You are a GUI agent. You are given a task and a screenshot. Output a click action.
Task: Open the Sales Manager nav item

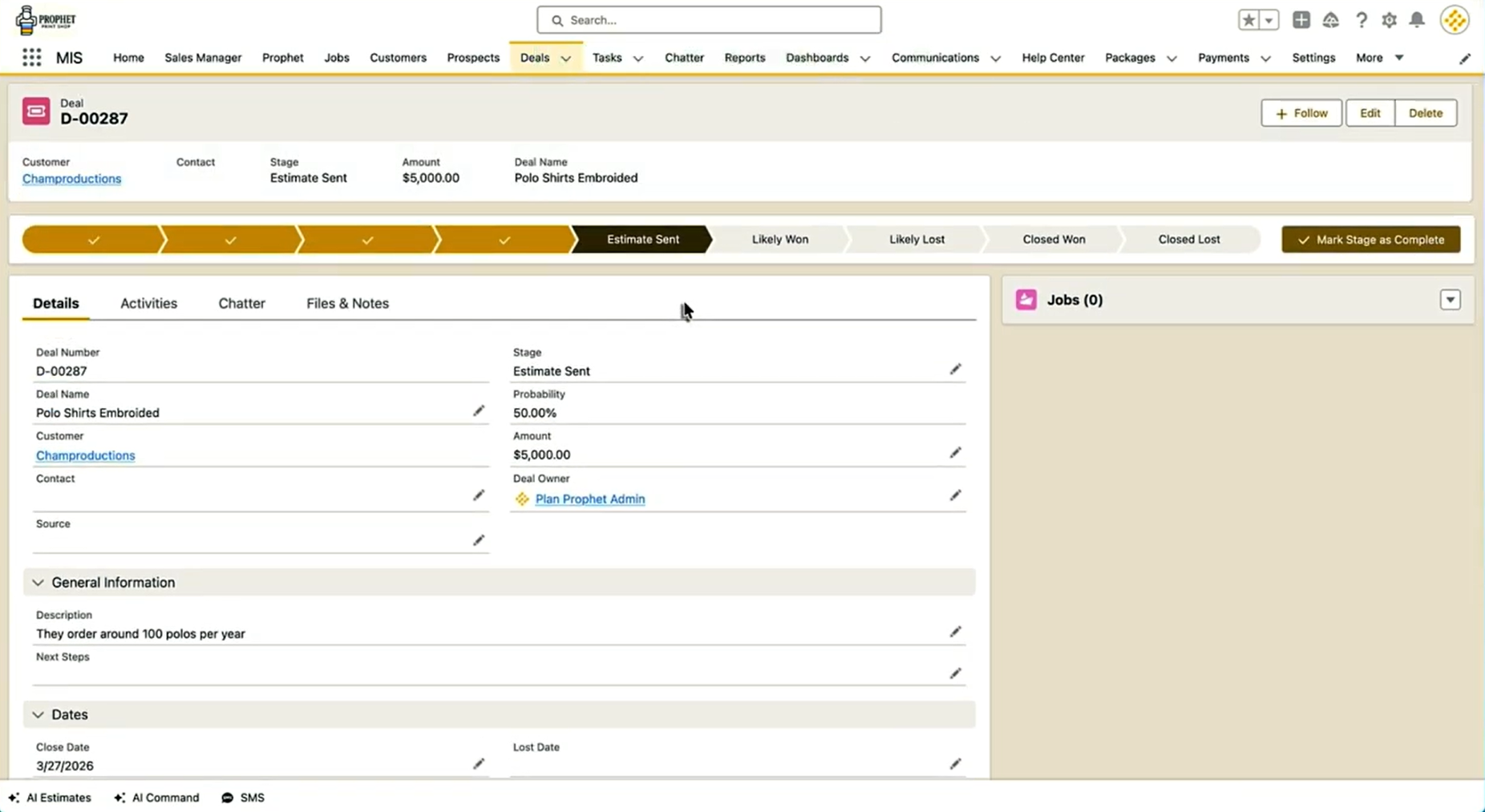click(x=203, y=58)
